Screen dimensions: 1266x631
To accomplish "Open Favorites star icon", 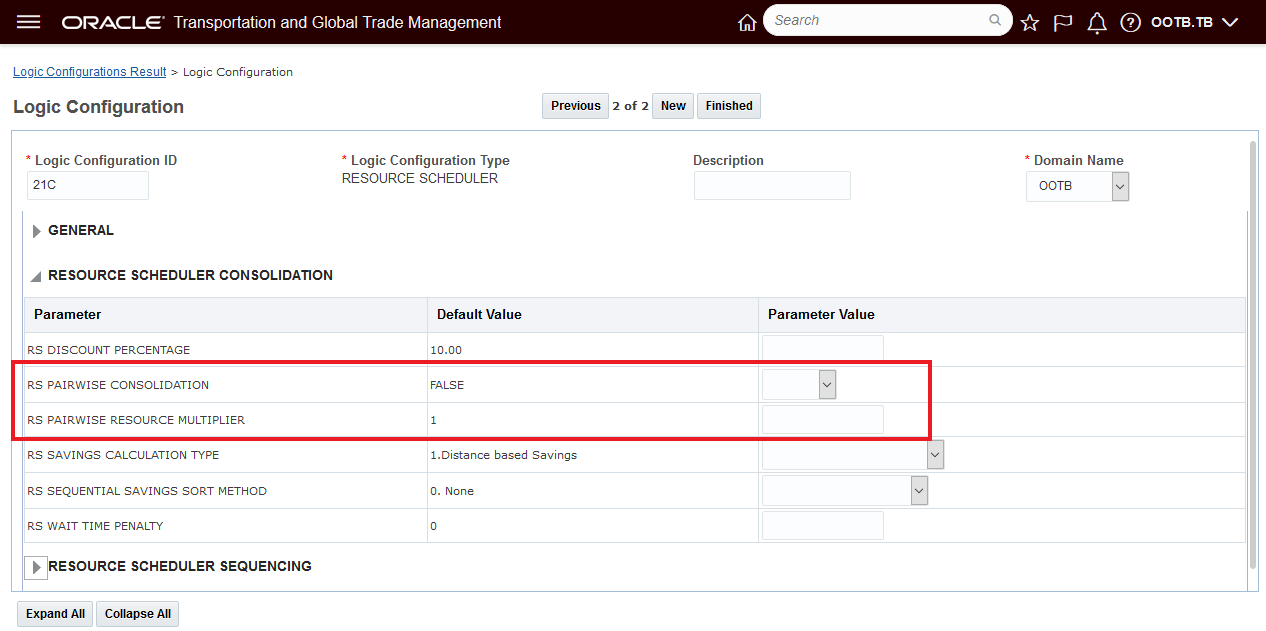I will pos(1030,22).
